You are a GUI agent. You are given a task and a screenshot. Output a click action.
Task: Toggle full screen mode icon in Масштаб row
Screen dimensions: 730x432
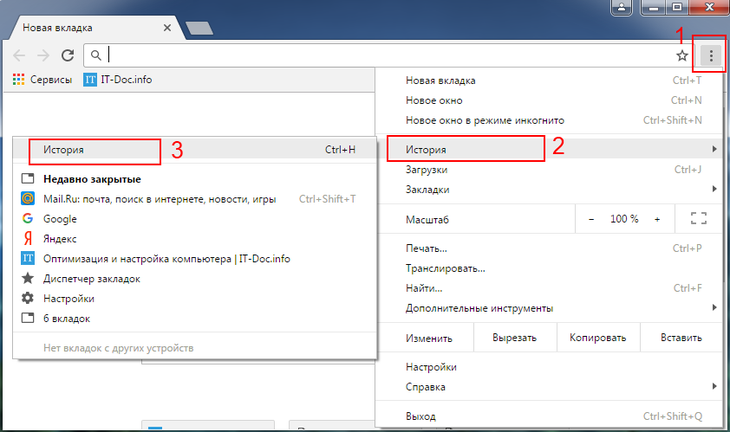(698, 218)
